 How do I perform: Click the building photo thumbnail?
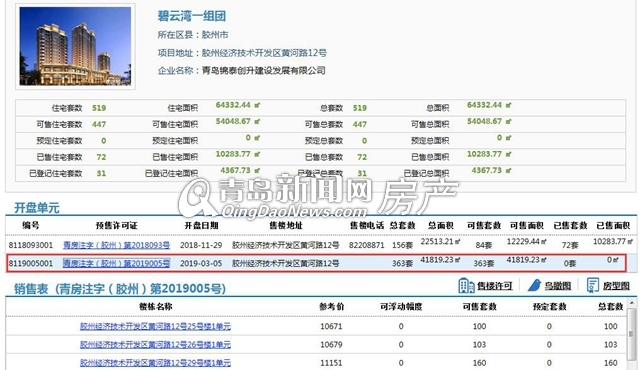(75, 46)
